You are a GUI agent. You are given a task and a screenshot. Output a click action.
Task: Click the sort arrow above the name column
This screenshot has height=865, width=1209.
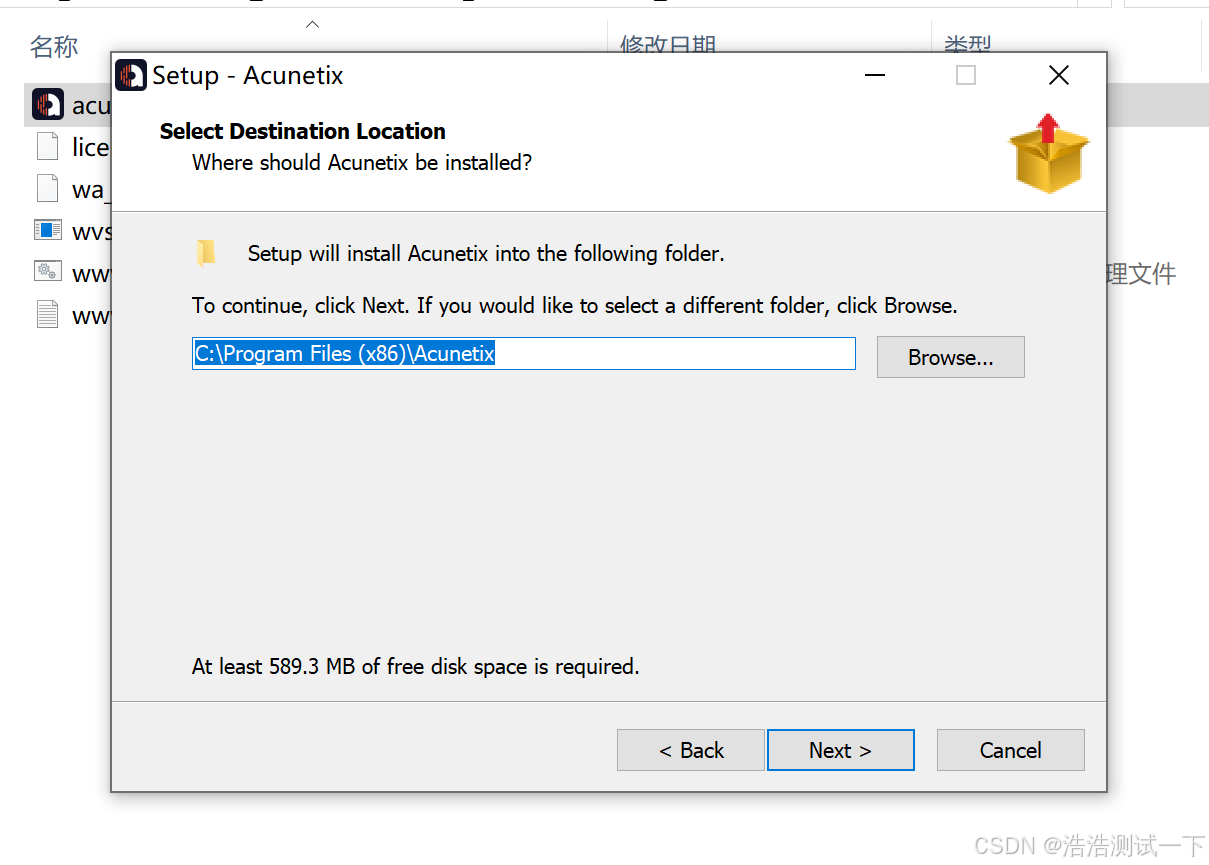point(313,24)
